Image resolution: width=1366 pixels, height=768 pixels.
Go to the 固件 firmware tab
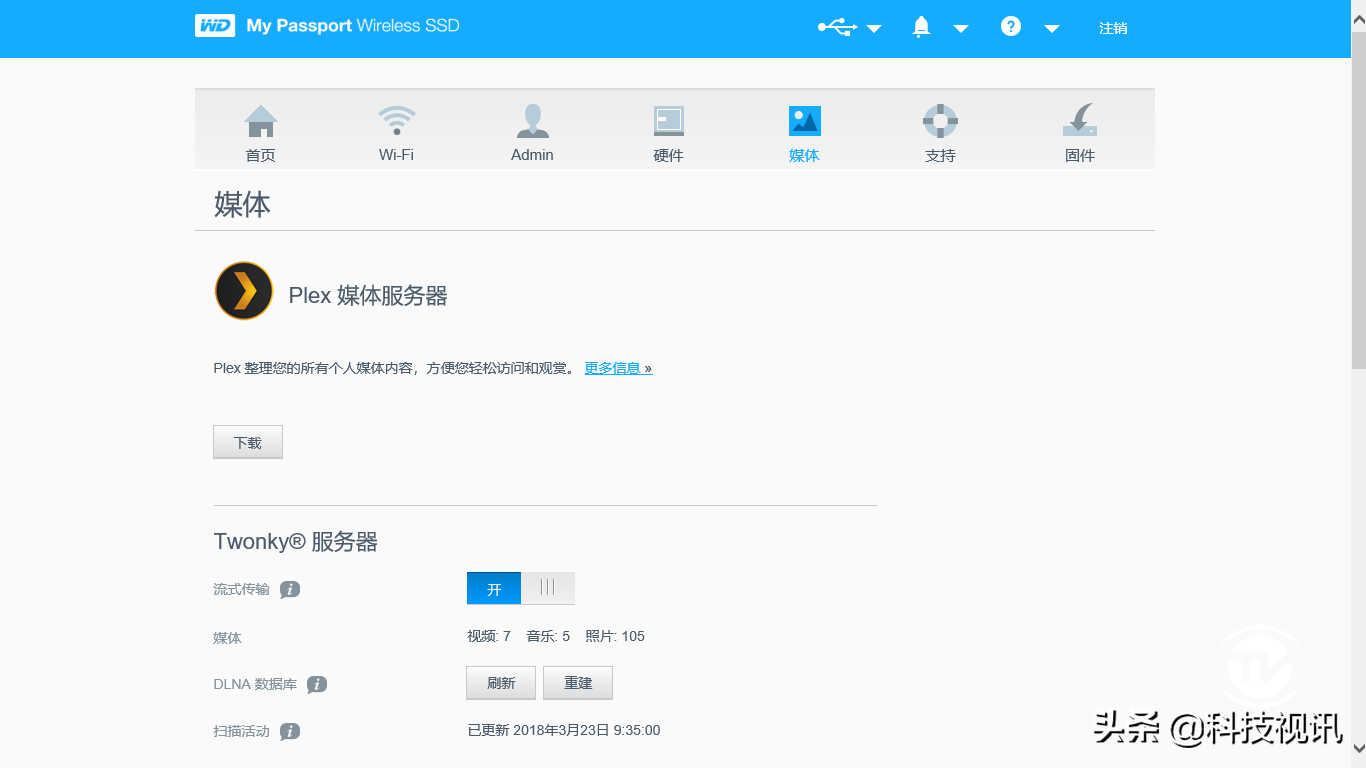(x=1080, y=133)
